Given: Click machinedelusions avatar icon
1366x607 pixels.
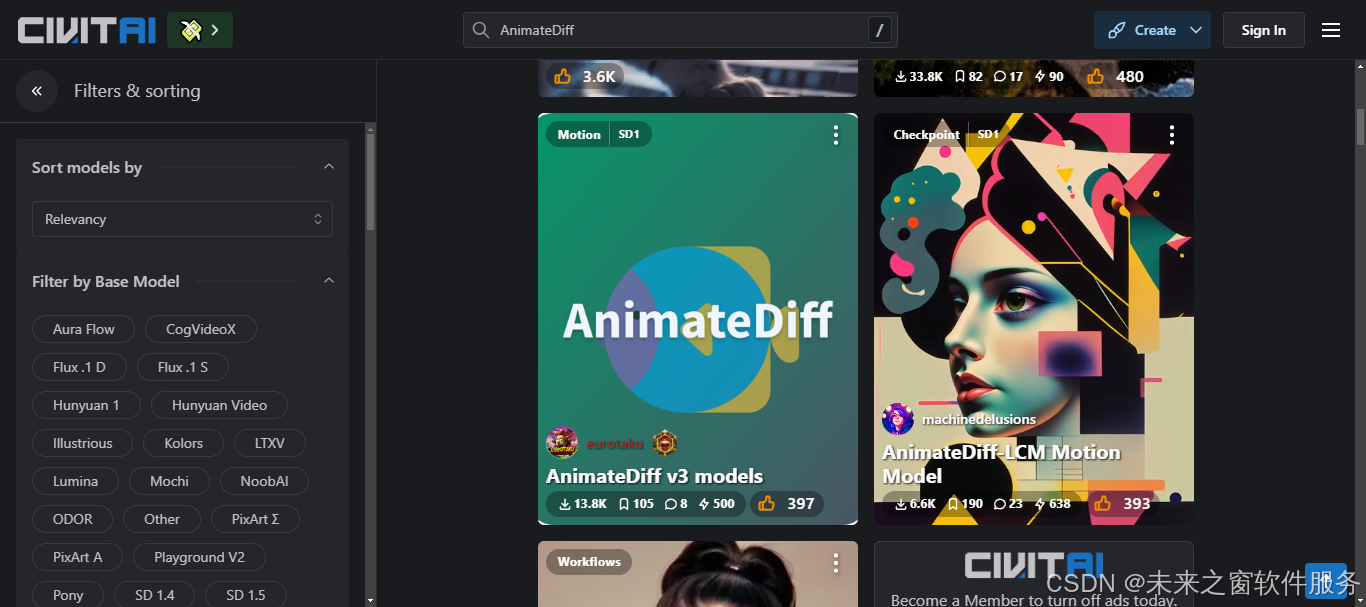Looking at the screenshot, I should 898,419.
